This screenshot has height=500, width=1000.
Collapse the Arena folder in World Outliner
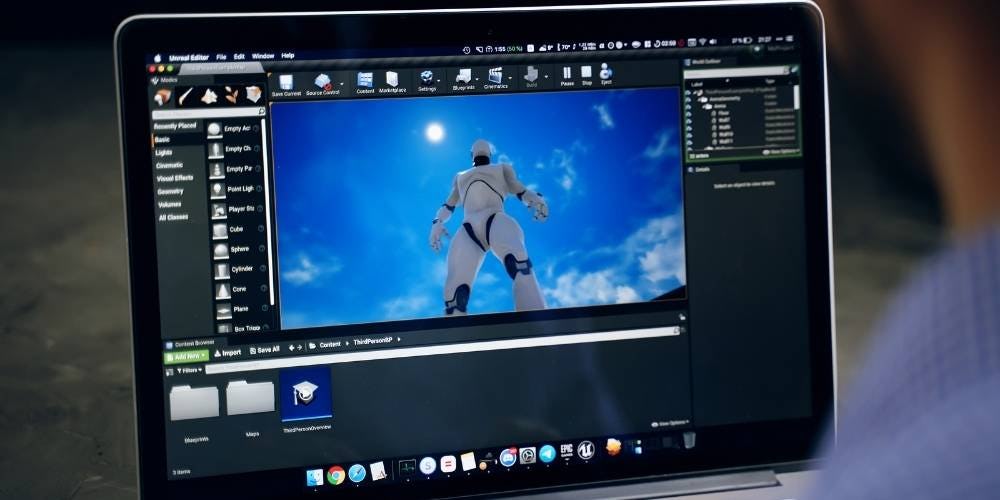pos(704,107)
